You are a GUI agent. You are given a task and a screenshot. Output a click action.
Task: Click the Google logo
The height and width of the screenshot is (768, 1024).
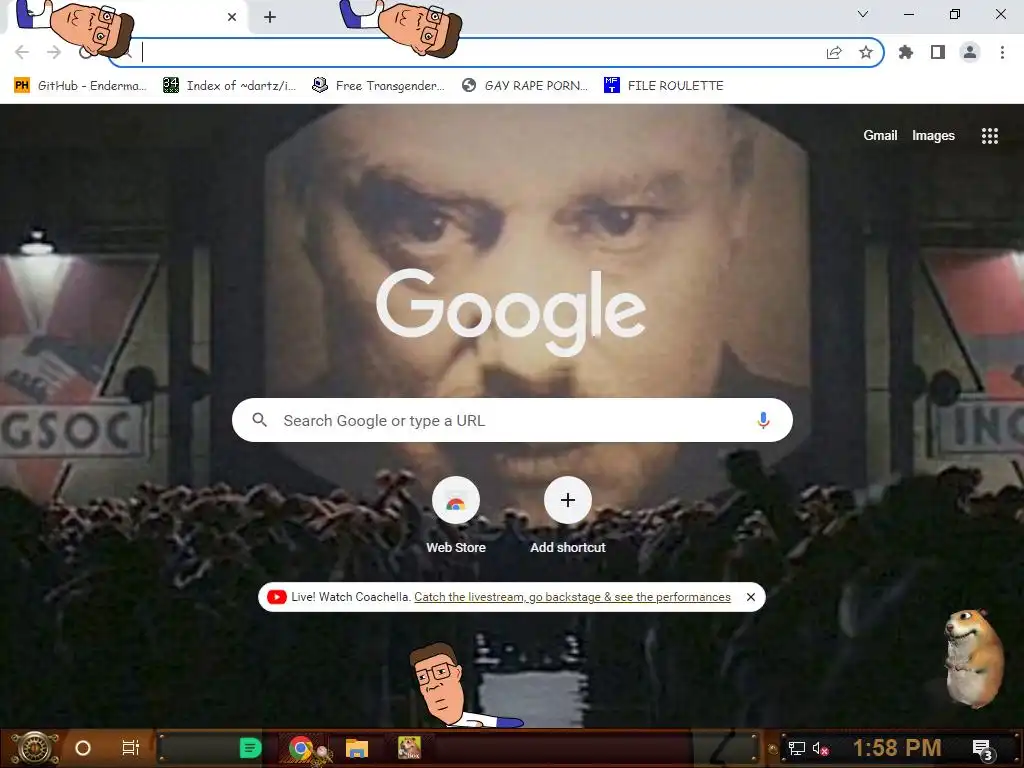click(511, 312)
